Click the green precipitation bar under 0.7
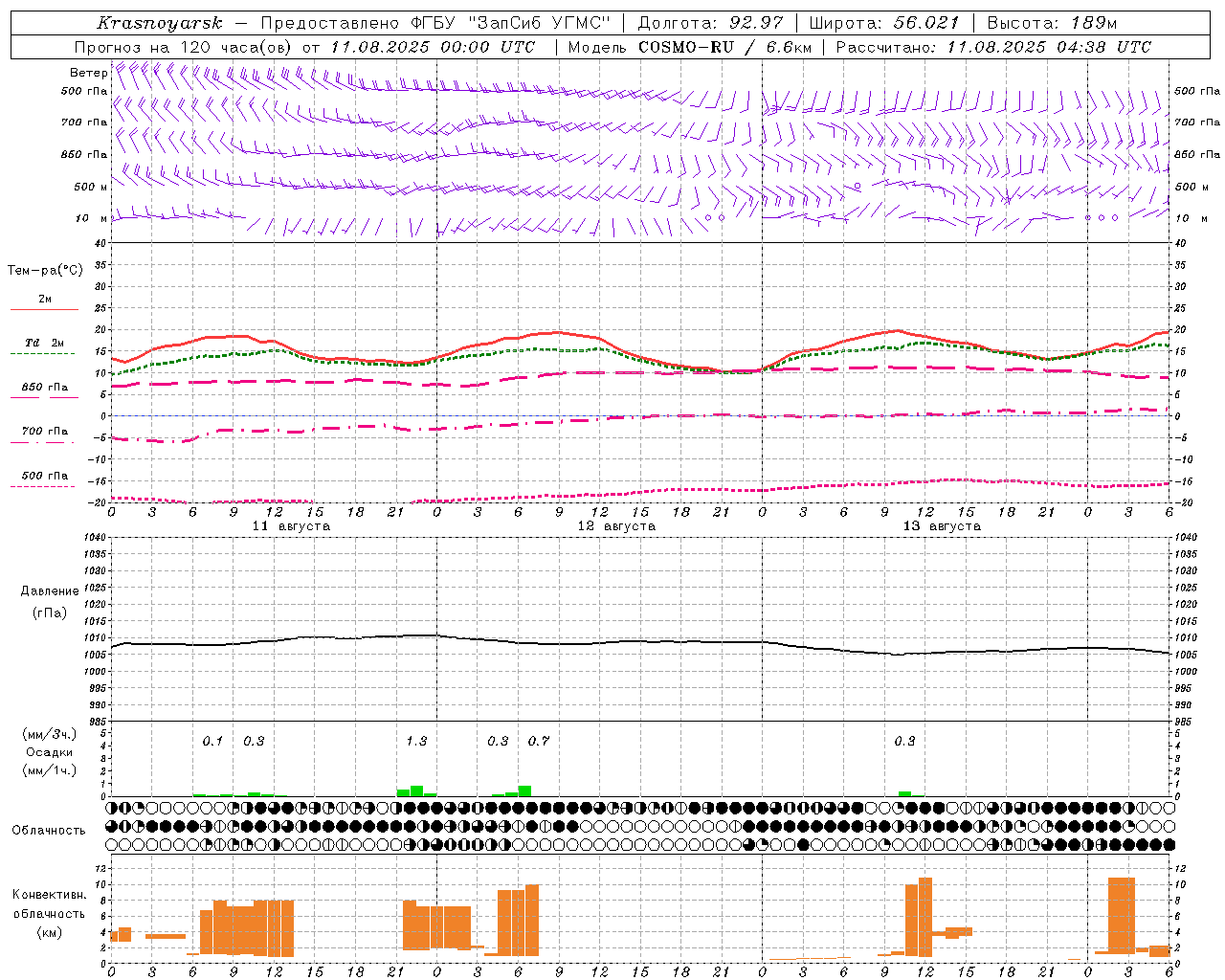The width and height of the screenshot is (1225, 980). (x=524, y=791)
